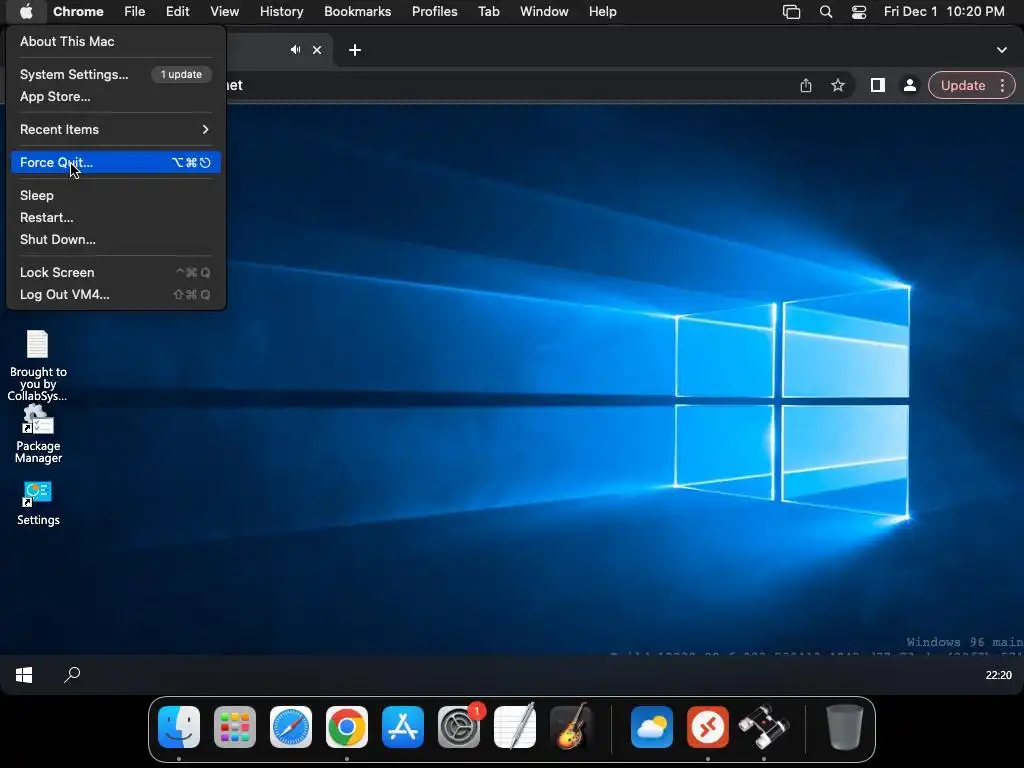Open the 'Brought to you by CollabSys' file
Image resolution: width=1024 pixels, height=768 pixels.
(x=38, y=365)
